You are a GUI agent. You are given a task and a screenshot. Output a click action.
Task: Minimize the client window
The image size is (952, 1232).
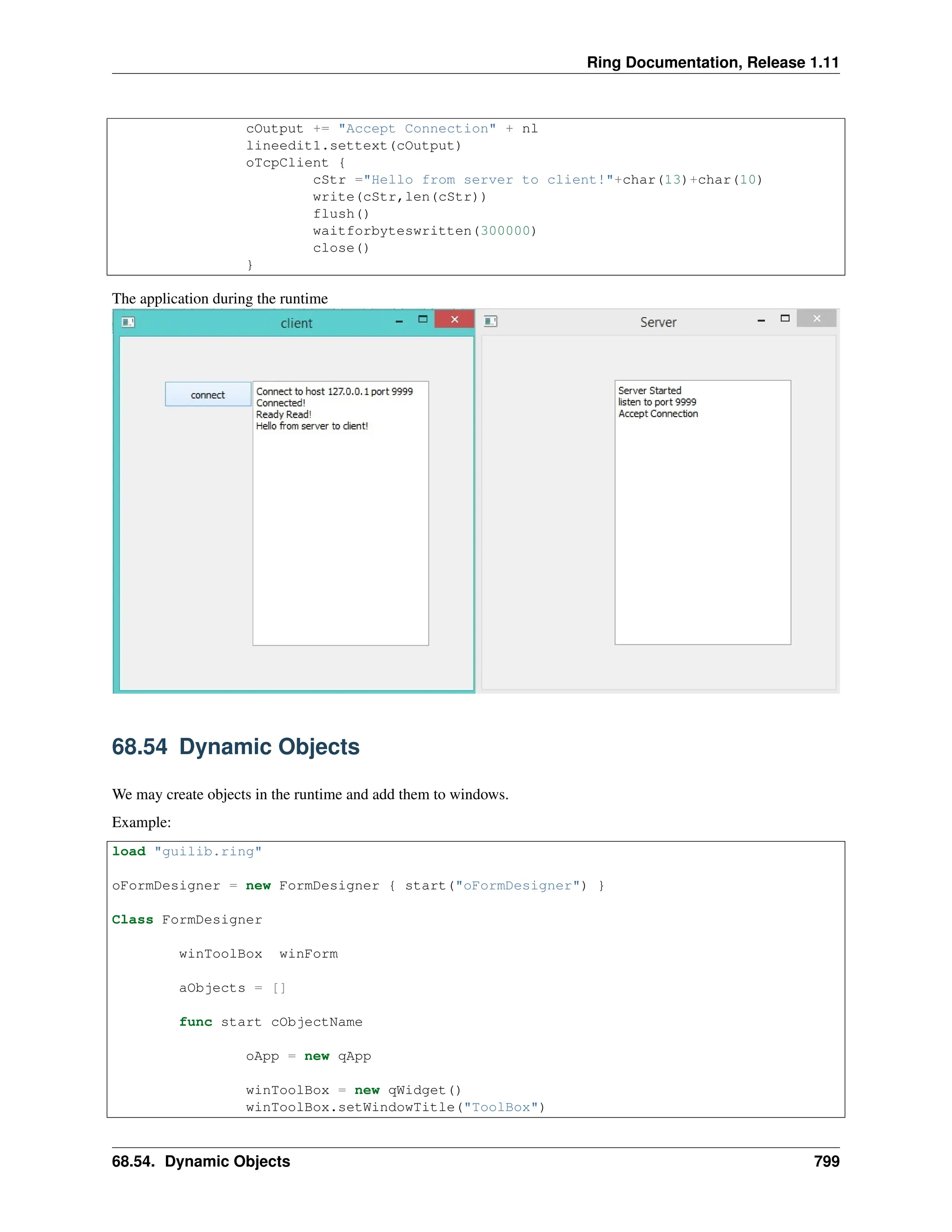[x=399, y=321]
